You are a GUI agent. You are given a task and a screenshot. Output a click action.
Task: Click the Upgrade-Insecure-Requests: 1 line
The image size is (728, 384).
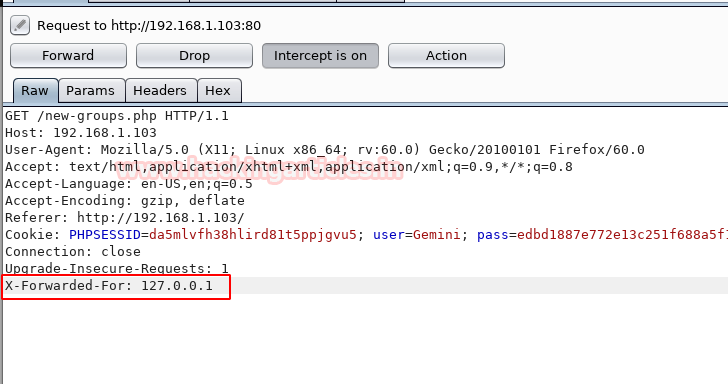tap(117, 268)
